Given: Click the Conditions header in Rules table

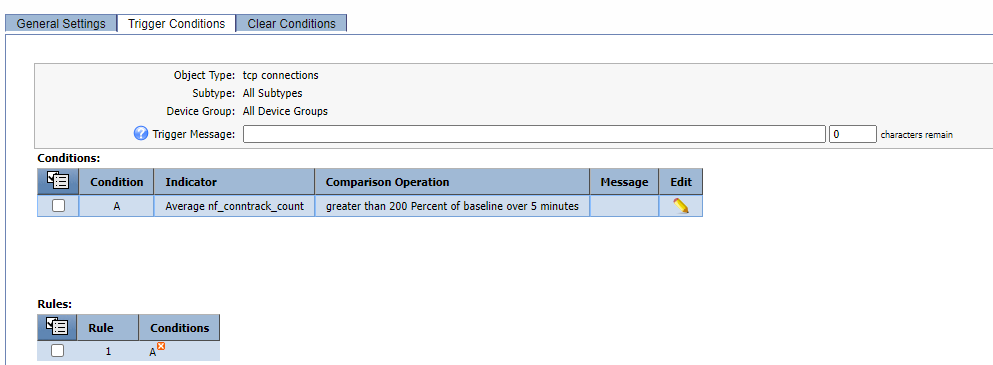Looking at the screenshot, I should (x=179, y=328).
